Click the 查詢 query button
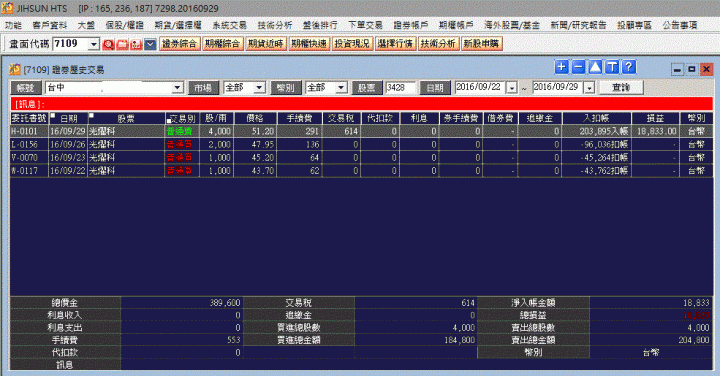This screenshot has height=376, width=720. (621, 87)
